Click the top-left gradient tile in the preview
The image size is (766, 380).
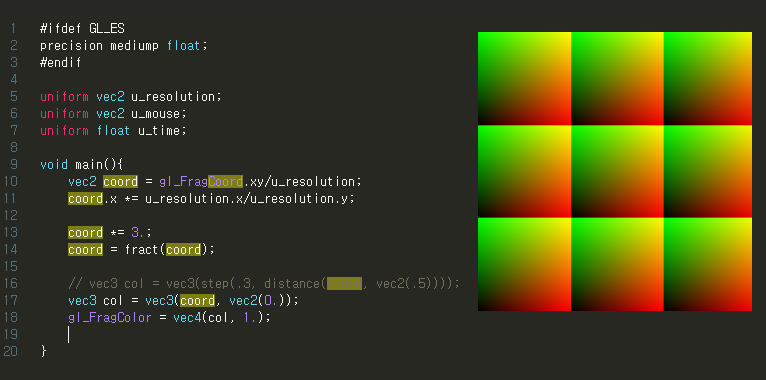click(525, 79)
